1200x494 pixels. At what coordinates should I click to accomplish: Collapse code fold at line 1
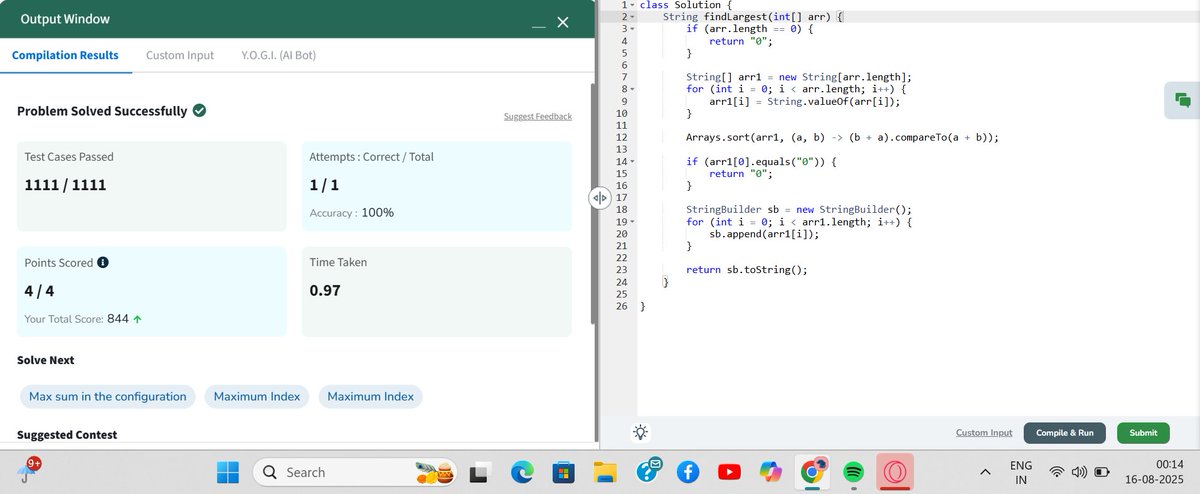(633, 6)
